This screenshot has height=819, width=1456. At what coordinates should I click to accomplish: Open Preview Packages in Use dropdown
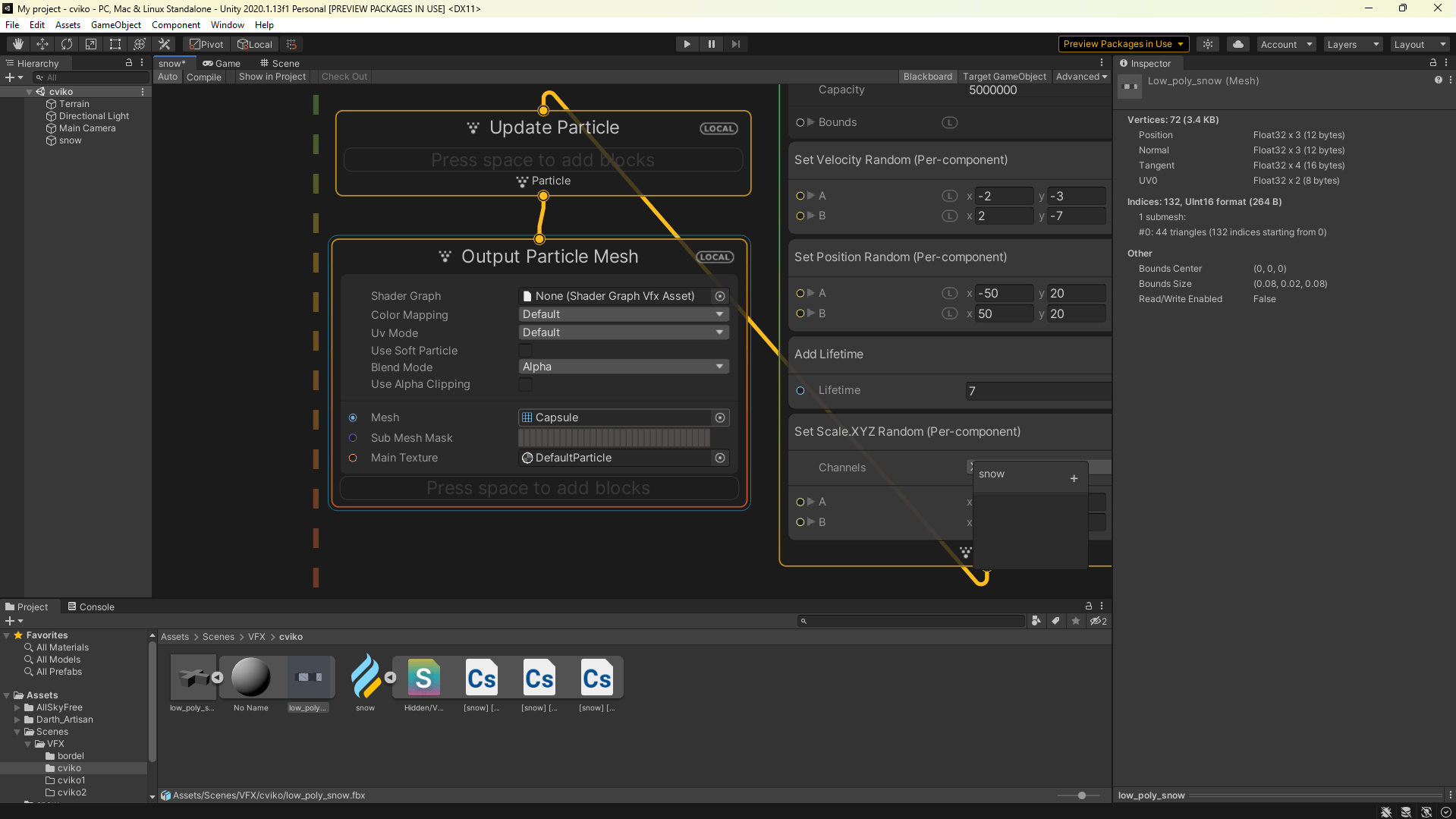pos(1123,44)
